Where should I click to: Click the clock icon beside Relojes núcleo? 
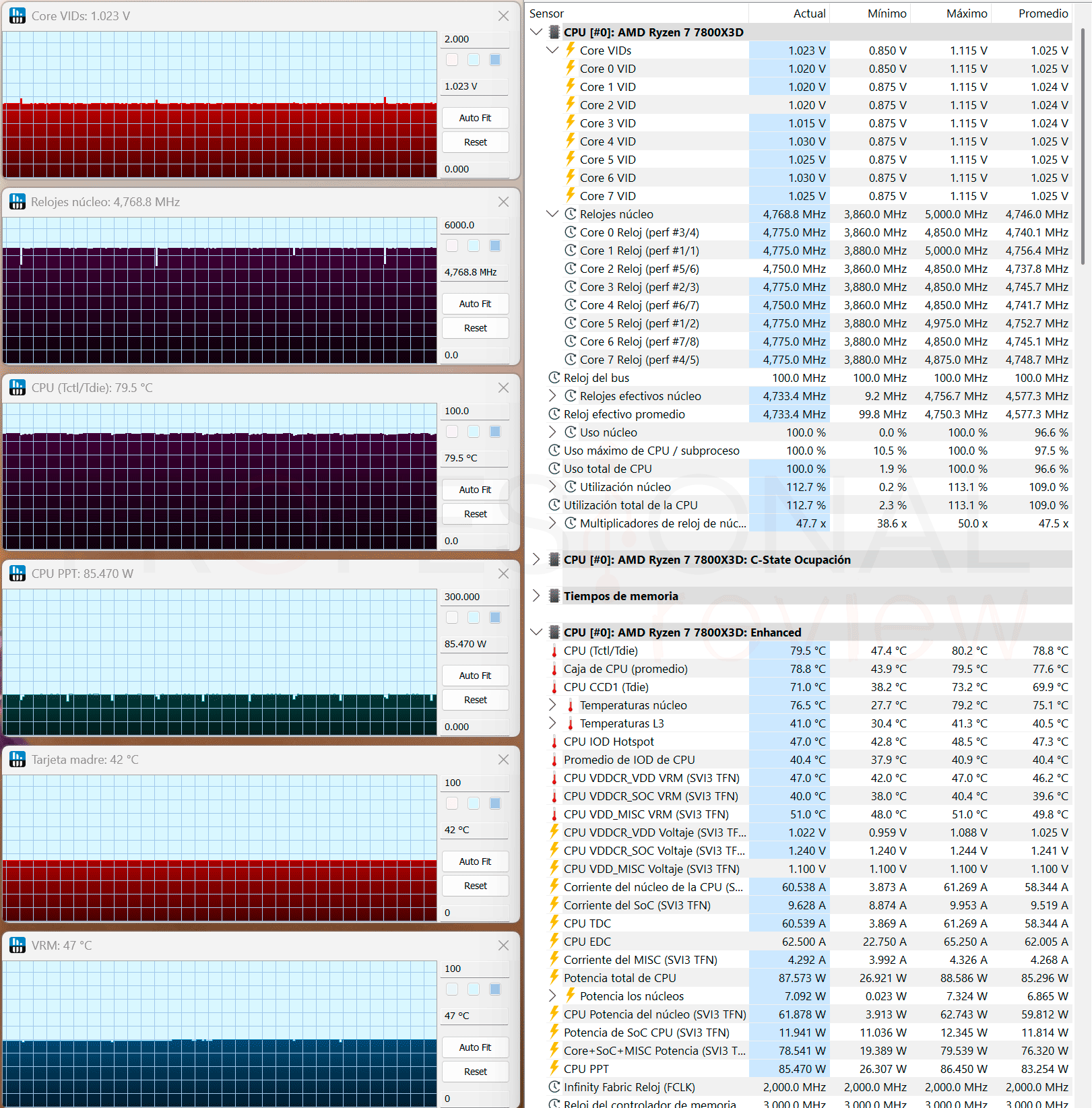(x=570, y=214)
